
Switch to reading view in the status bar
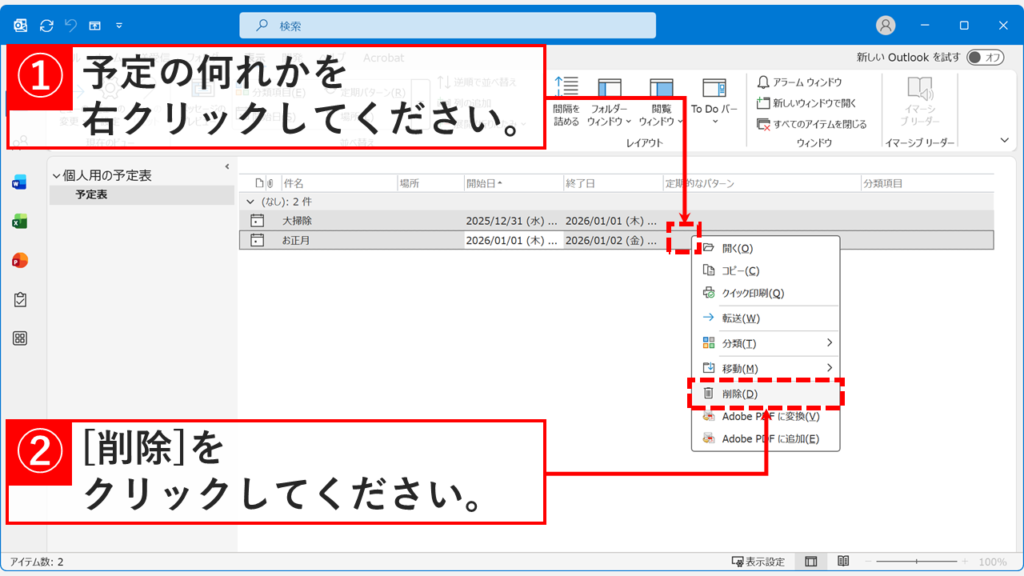(x=843, y=562)
